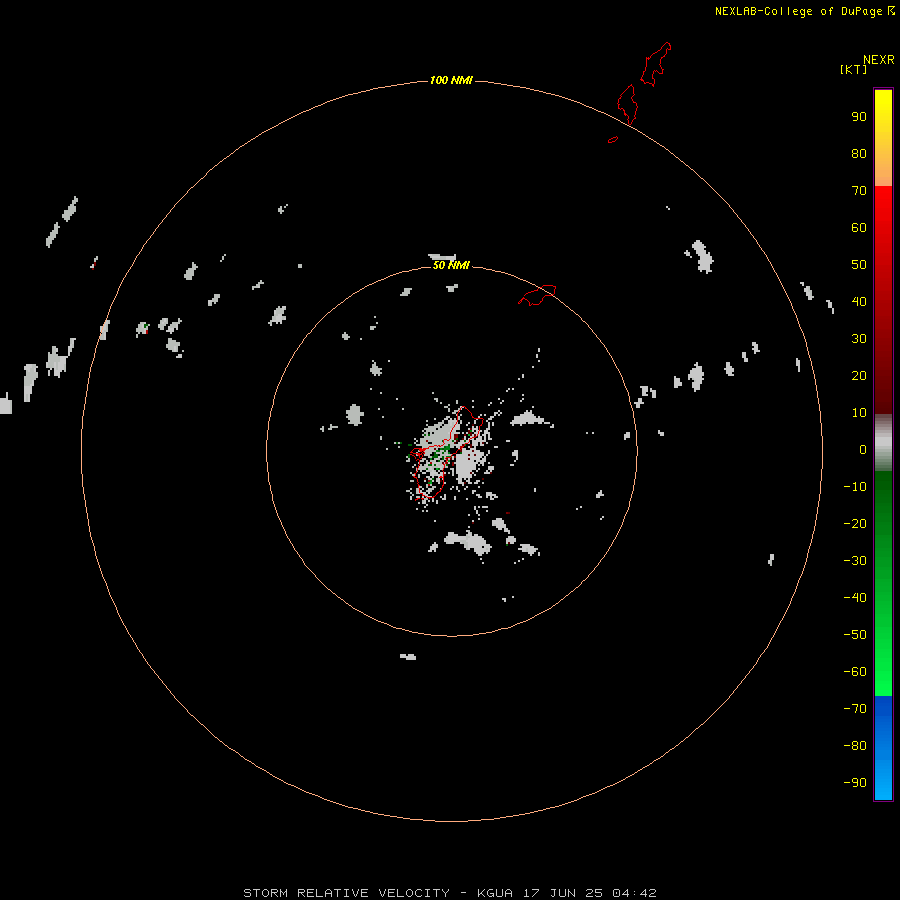The height and width of the screenshot is (900, 900).
Task: Click the red Guam island outline at radar center
Action: click(447, 452)
